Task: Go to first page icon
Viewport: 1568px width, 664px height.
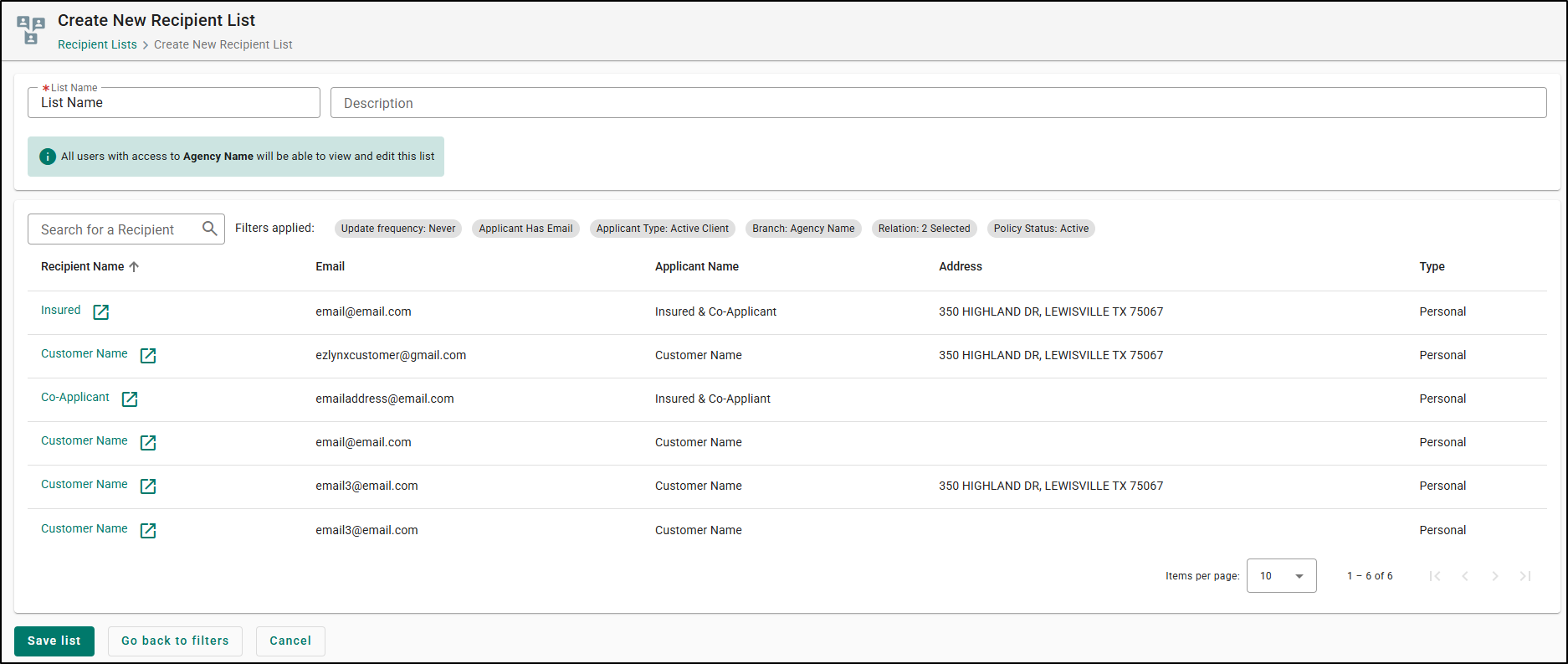Action: [1435, 575]
